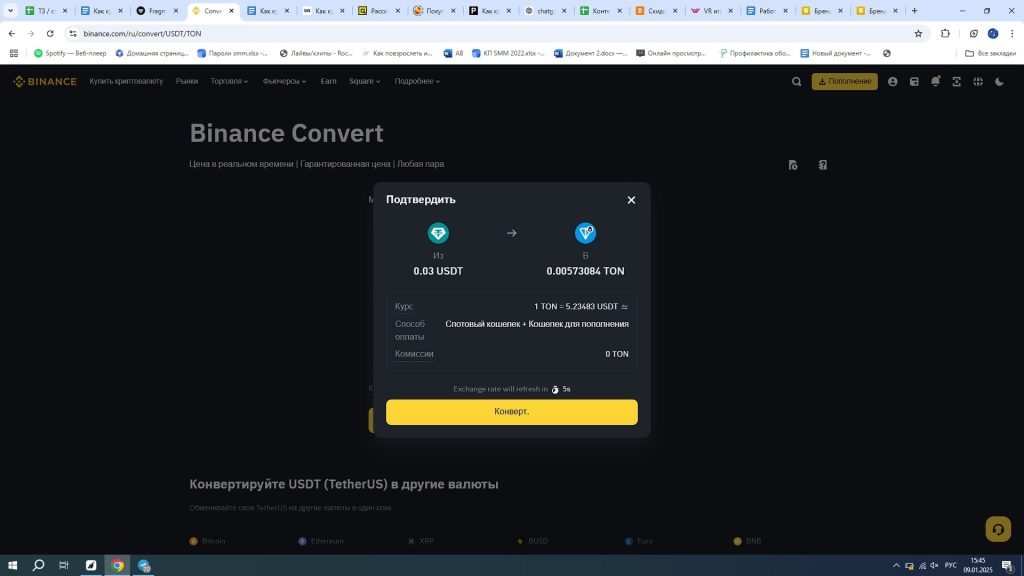Open the browser extensions puzzle icon
The width and height of the screenshot is (1024, 576).
945,33
